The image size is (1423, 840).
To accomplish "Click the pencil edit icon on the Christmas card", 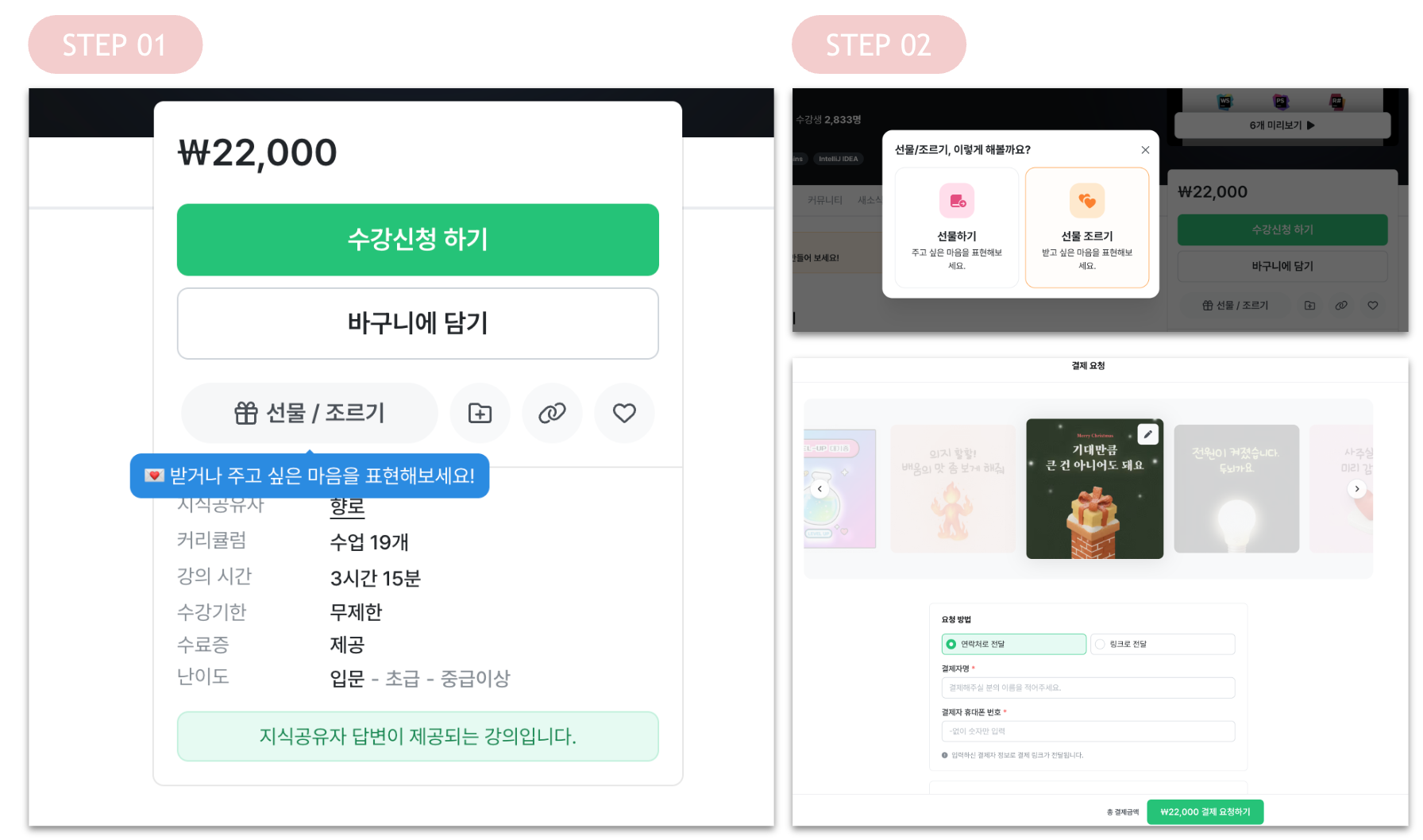I will [x=1147, y=434].
